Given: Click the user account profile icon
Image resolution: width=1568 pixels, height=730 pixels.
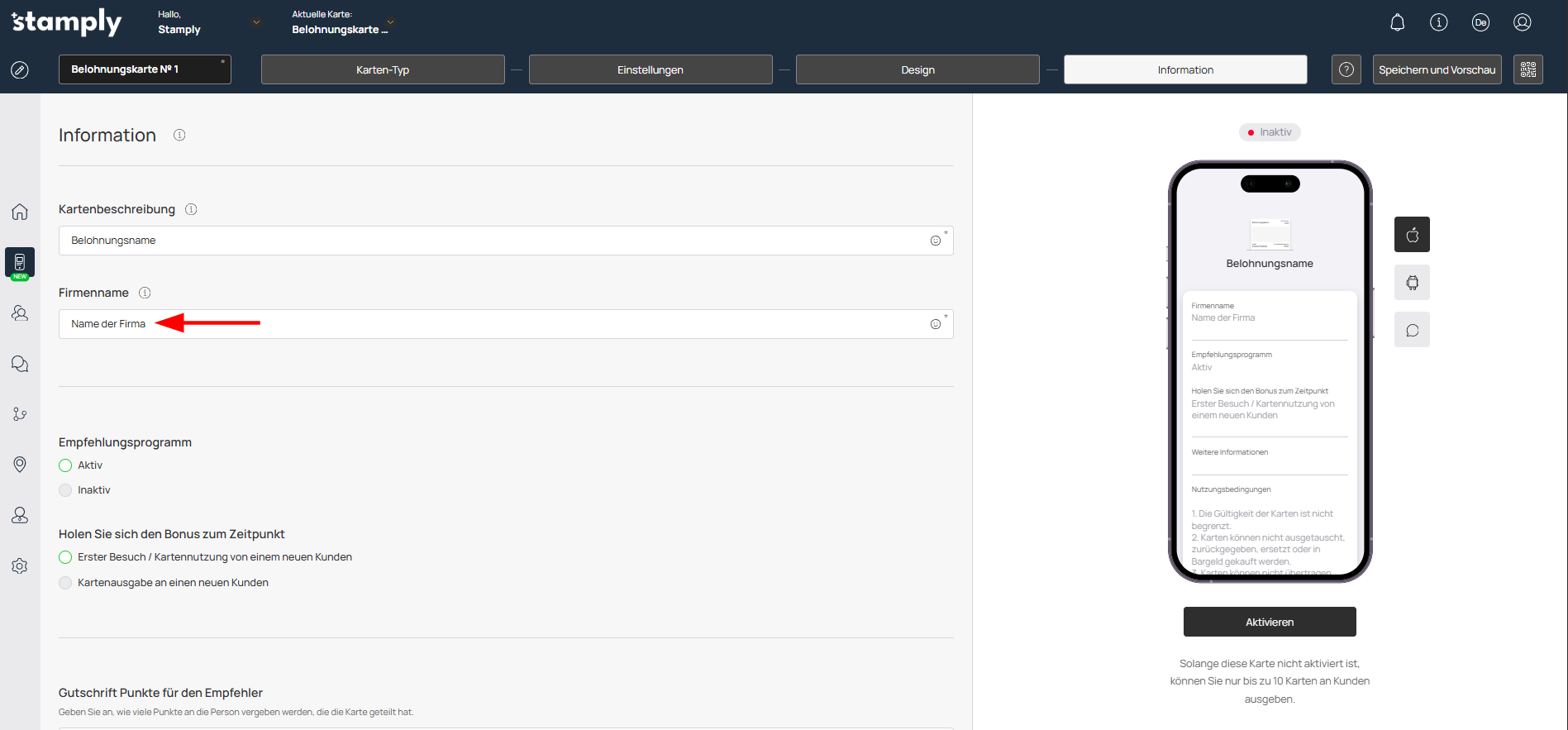Looking at the screenshot, I should pos(1522,22).
